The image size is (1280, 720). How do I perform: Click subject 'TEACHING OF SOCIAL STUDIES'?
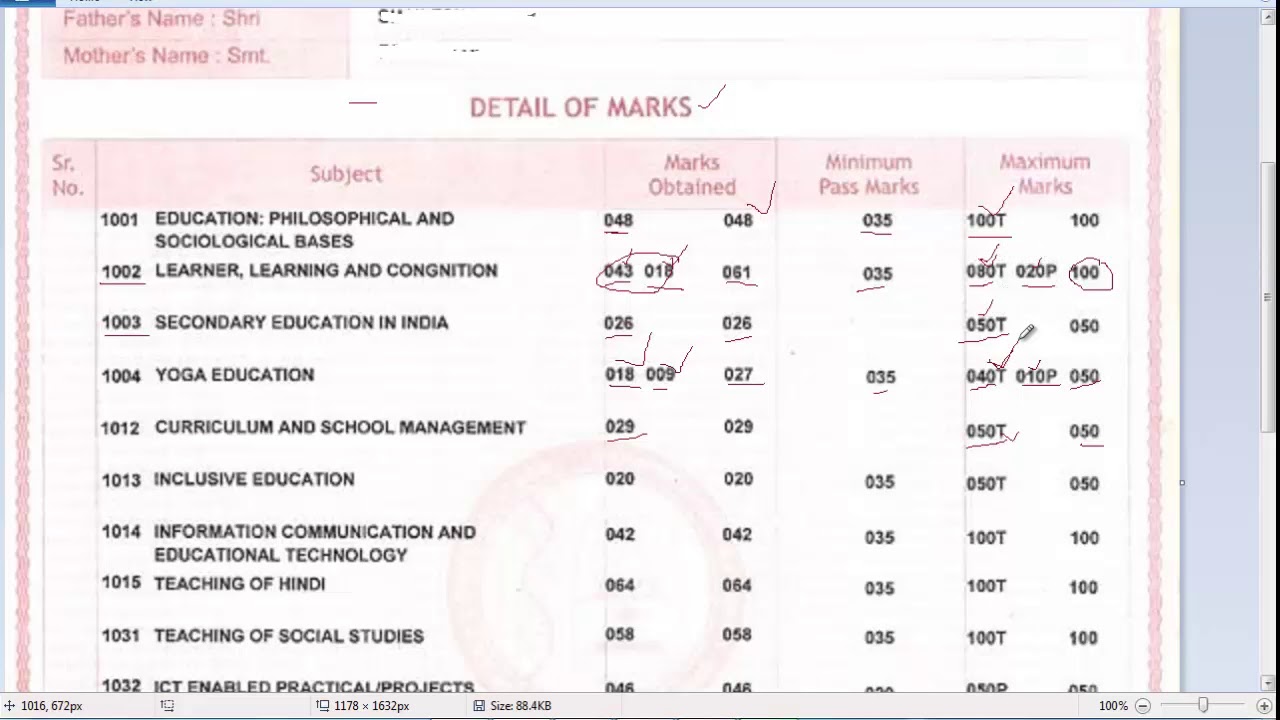pyautogui.click(x=289, y=636)
